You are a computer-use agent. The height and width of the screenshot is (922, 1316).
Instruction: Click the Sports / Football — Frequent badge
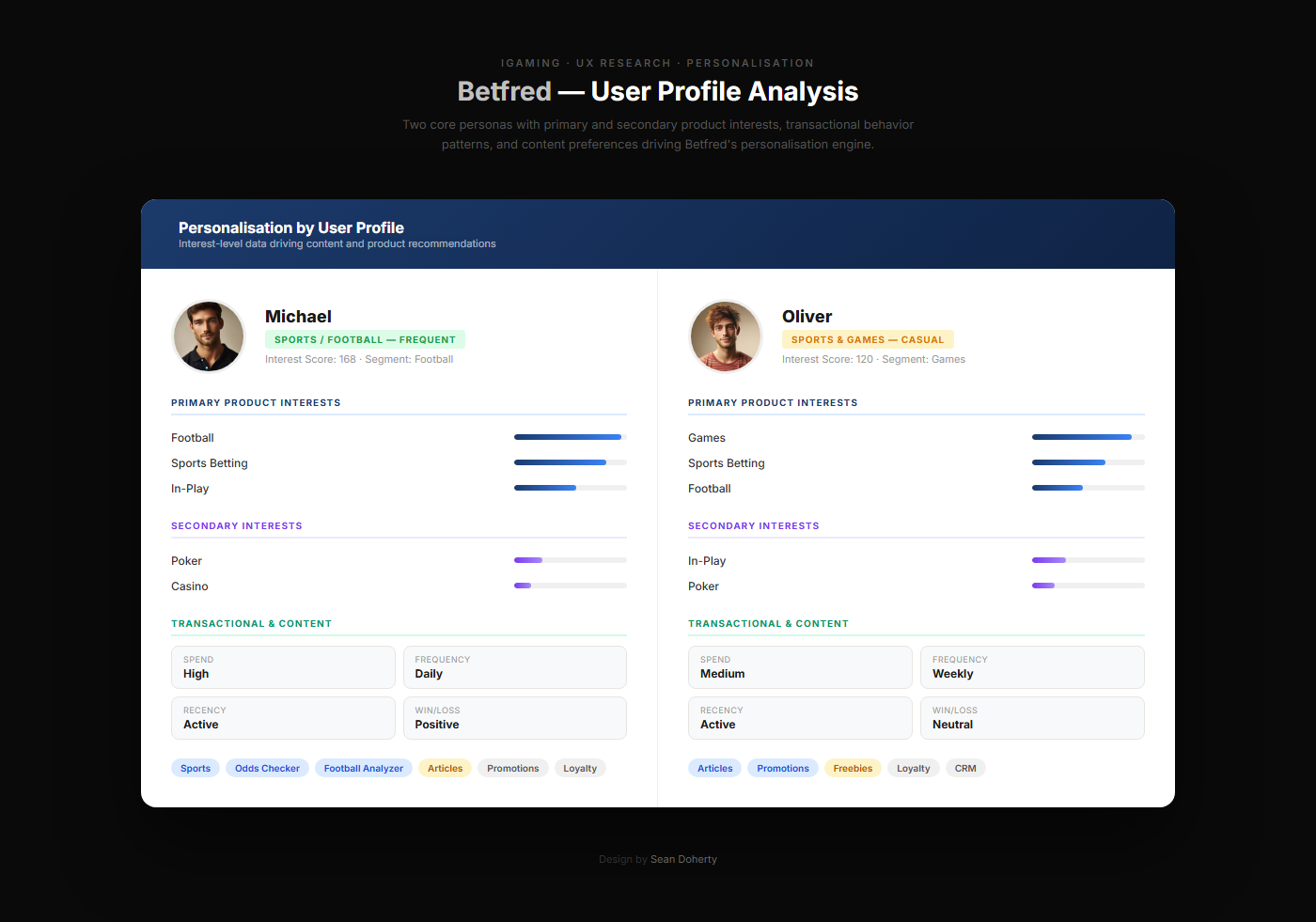click(x=365, y=339)
